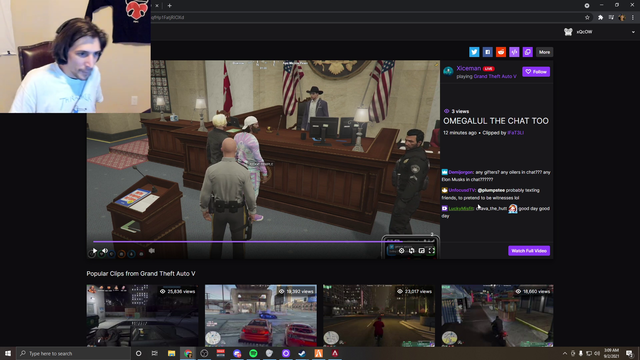640x360 pixels.
Task: Open Xiceman's round avatar
Action: click(448, 71)
